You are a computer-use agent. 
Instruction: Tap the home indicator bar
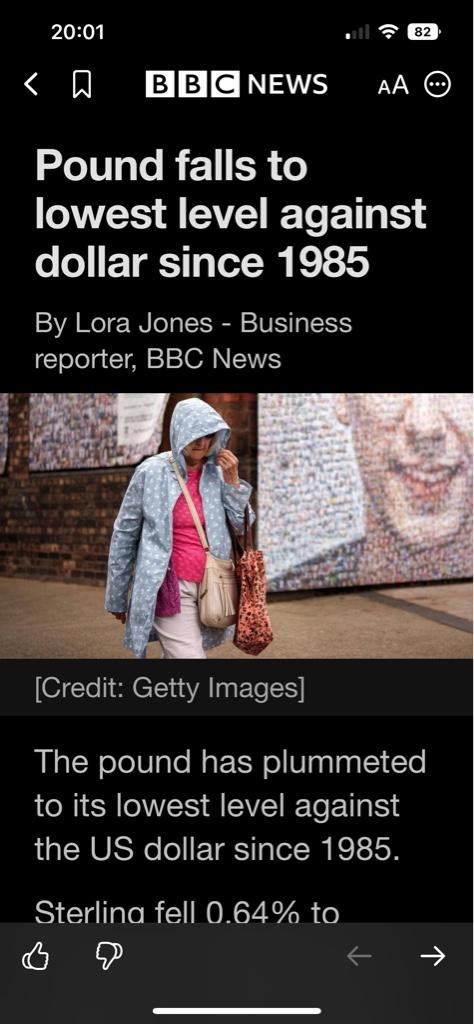[237, 1011]
